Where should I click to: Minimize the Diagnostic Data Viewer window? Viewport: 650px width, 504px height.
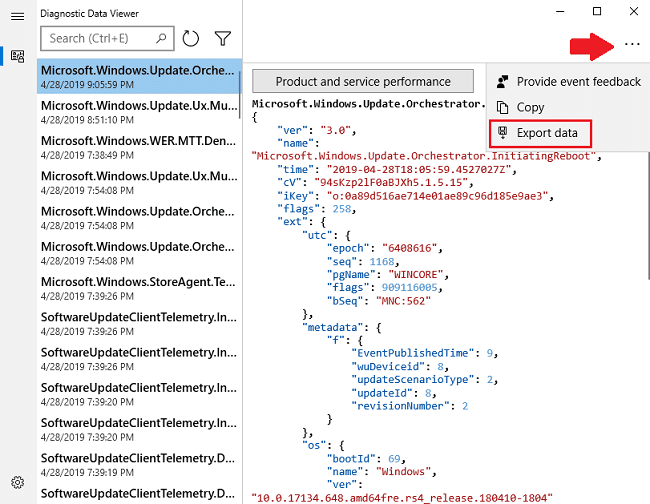(x=560, y=12)
